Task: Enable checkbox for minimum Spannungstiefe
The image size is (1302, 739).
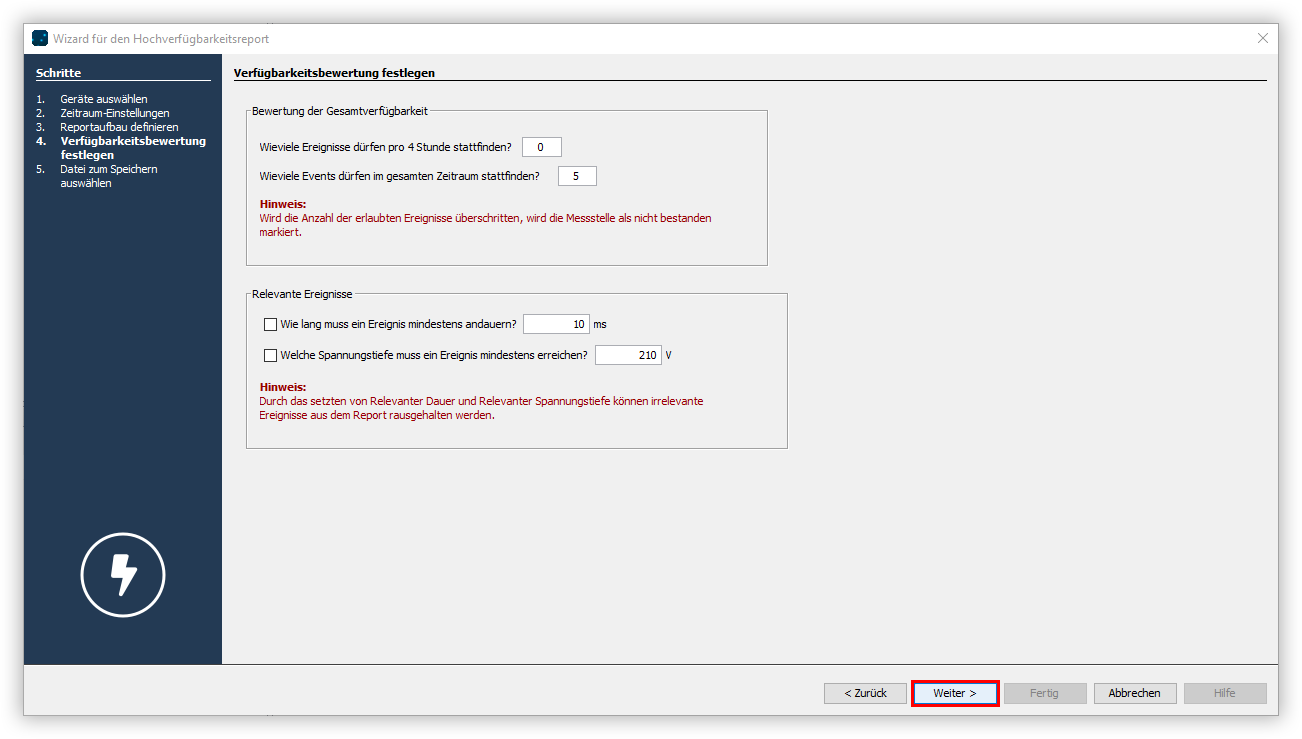Action: [x=270, y=355]
